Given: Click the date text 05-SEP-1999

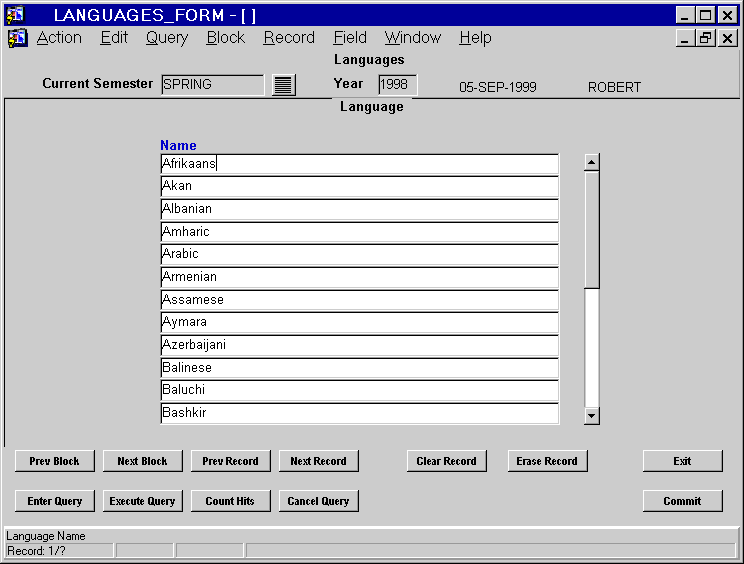Looking at the screenshot, I should point(498,87).
